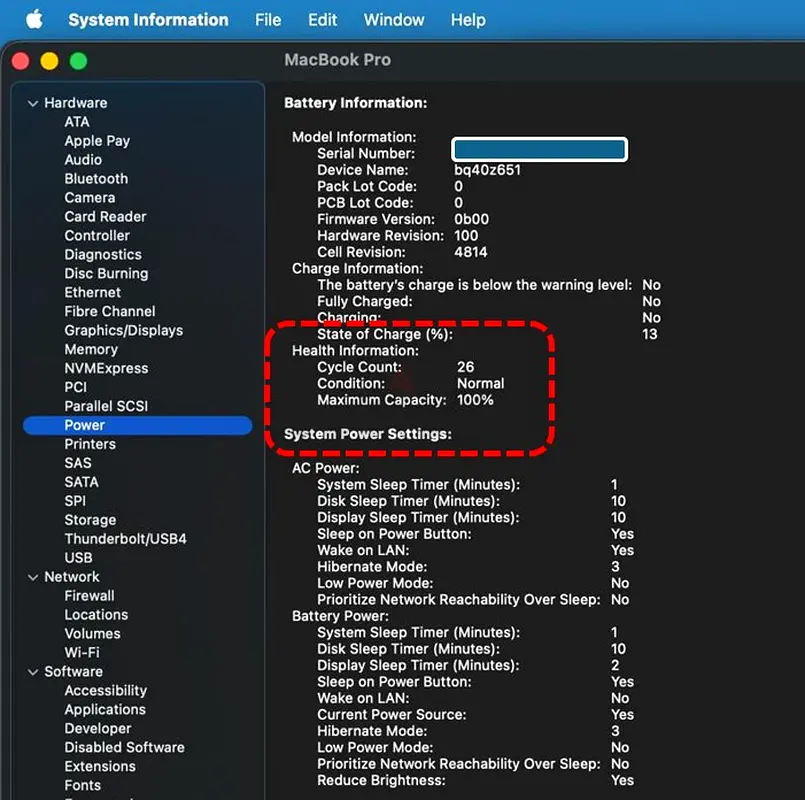Screen dimensions: 805x800
Task: Select Ethernet in the sidebar
Action: click(x=92, y=293)
